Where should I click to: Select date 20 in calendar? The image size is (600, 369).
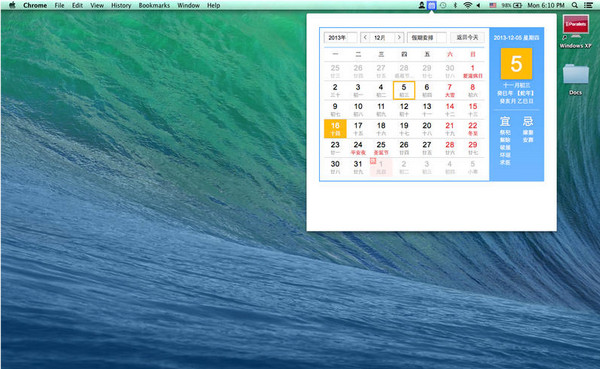tap(427, 129)
